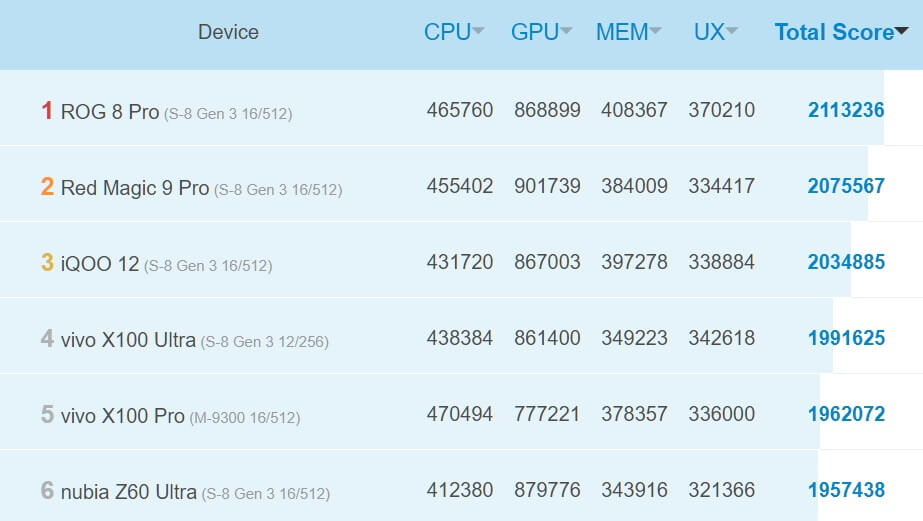Viewport: 923px width, 521px height.
Task: Sort by MEM column arrow
Action: point(655,32)
